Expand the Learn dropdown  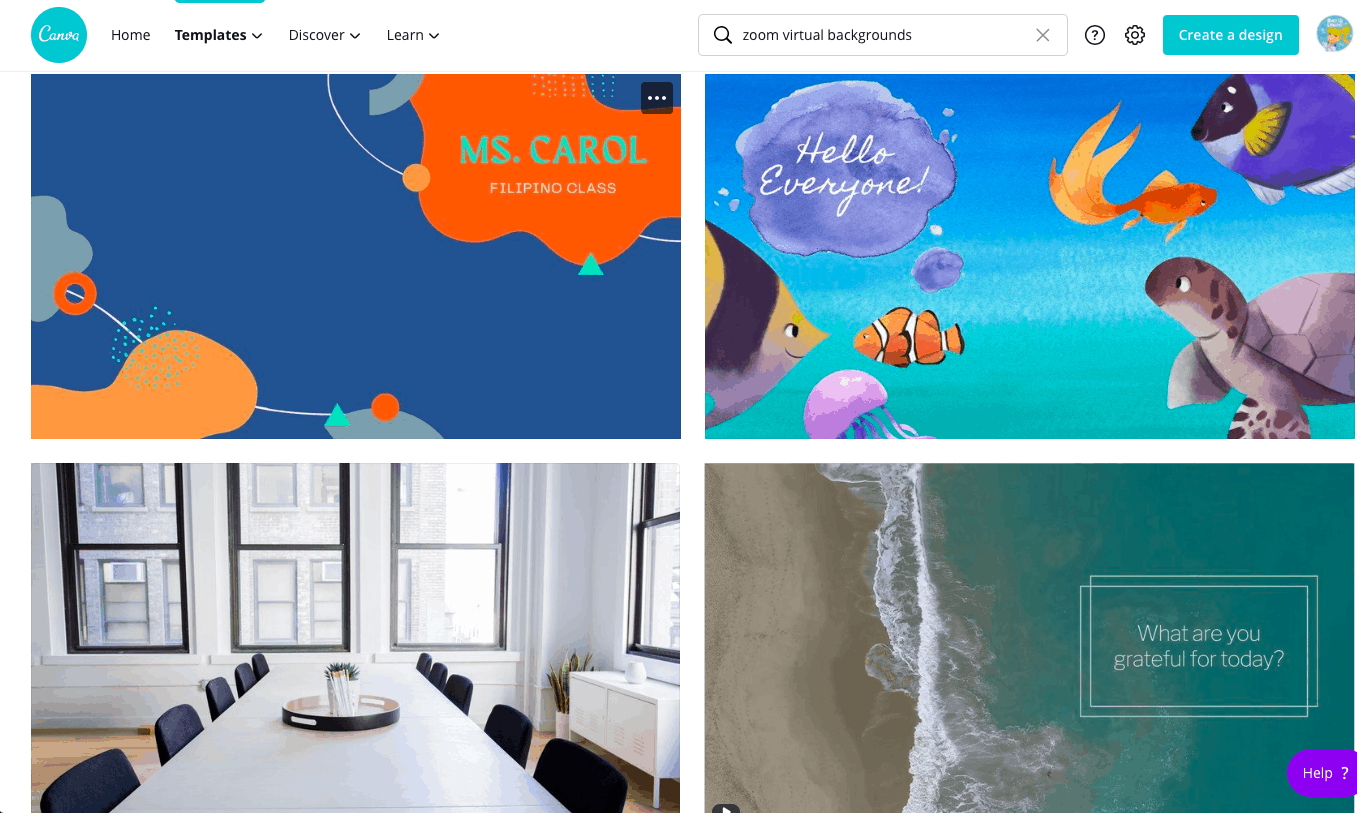[413, 35]
